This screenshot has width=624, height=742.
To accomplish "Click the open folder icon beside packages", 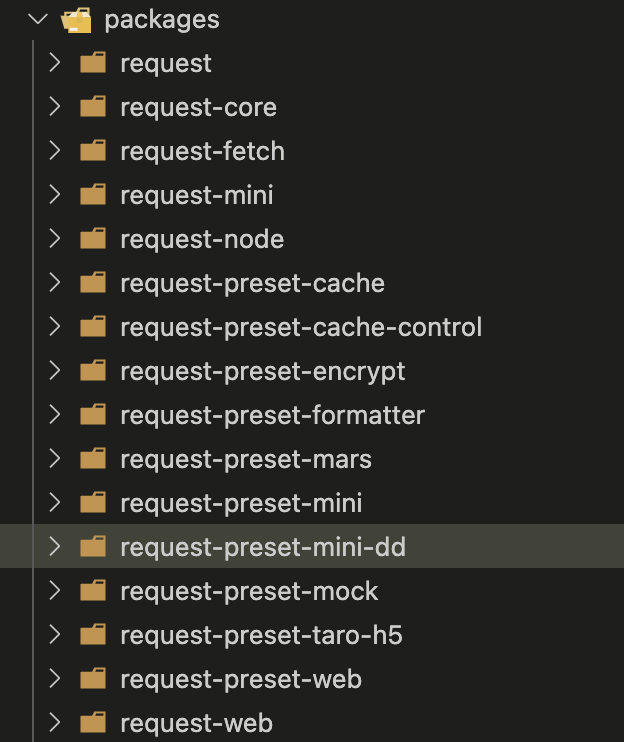I will (x=77, y=19).
